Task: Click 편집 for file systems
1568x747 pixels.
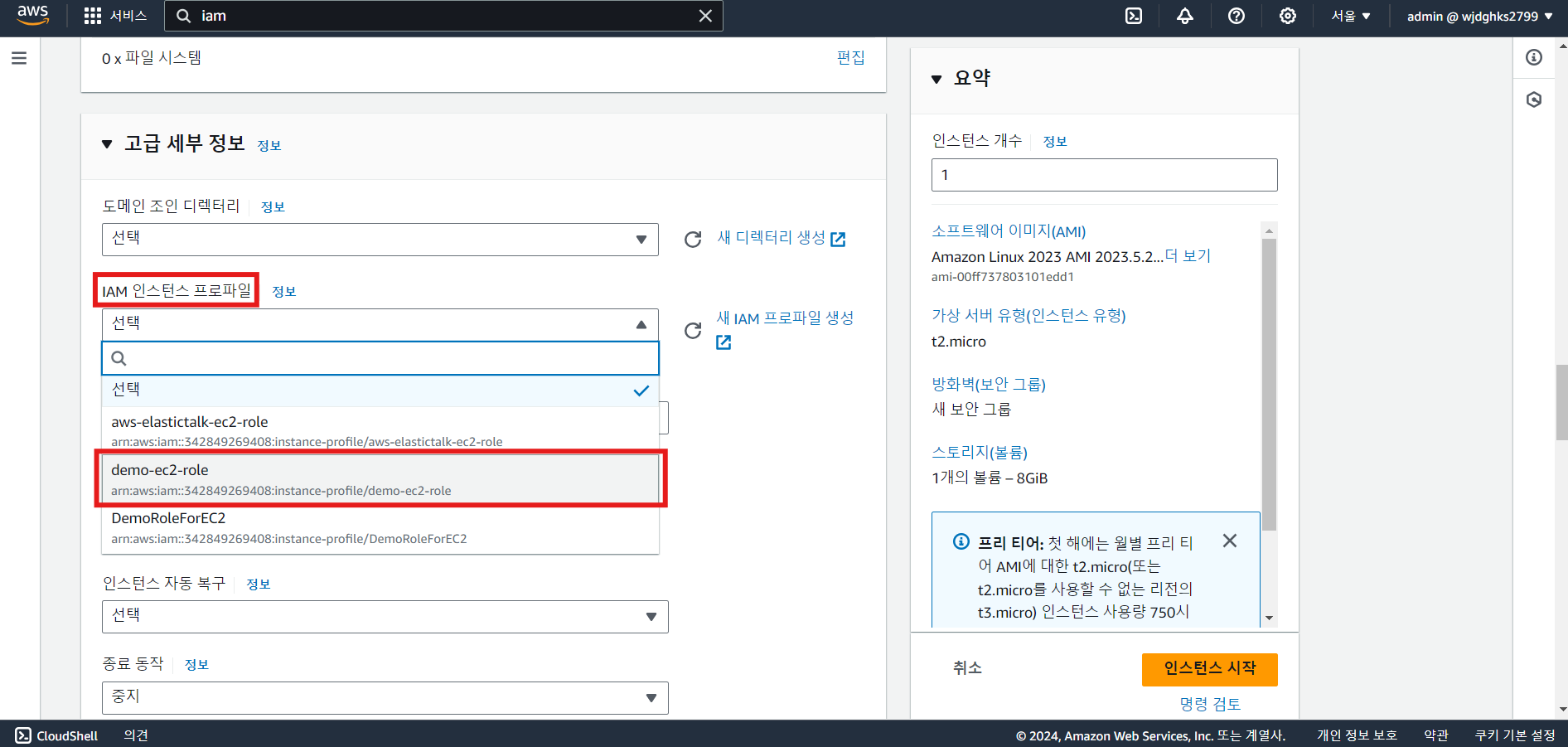Action: point(850,57)
